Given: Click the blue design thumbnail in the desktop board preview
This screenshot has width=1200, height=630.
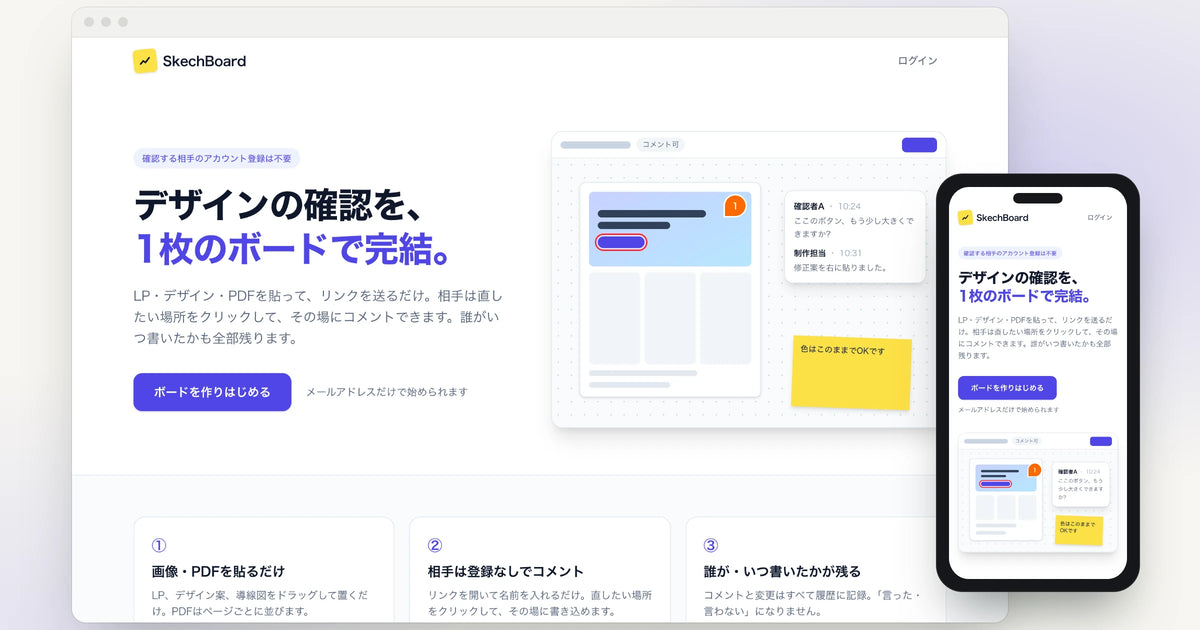Looking at the screenshot, I should 670,229.
